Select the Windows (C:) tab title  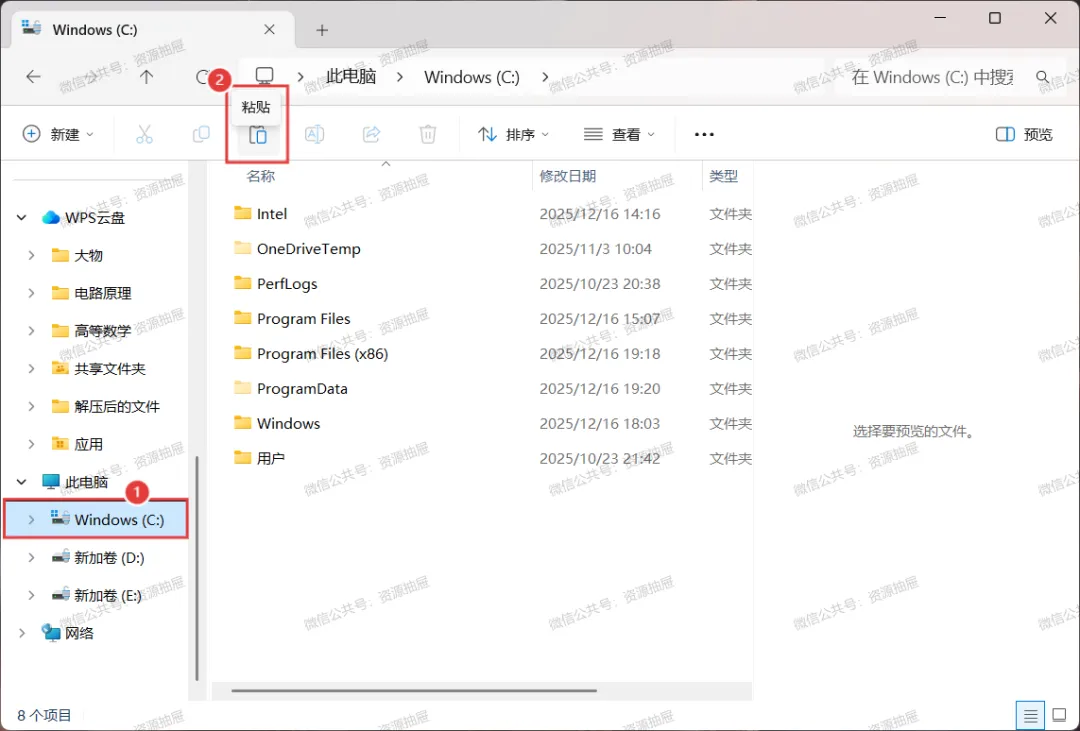(95, 30)
